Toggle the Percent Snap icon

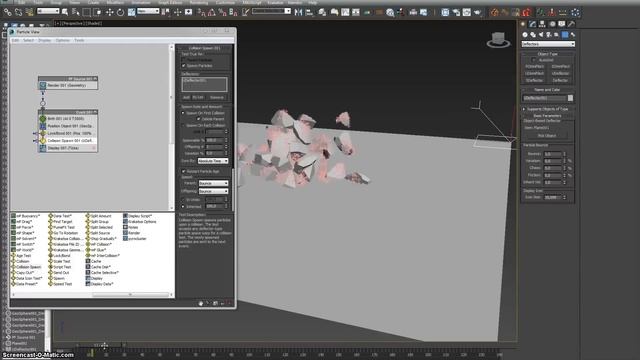(x=222, y=13)
